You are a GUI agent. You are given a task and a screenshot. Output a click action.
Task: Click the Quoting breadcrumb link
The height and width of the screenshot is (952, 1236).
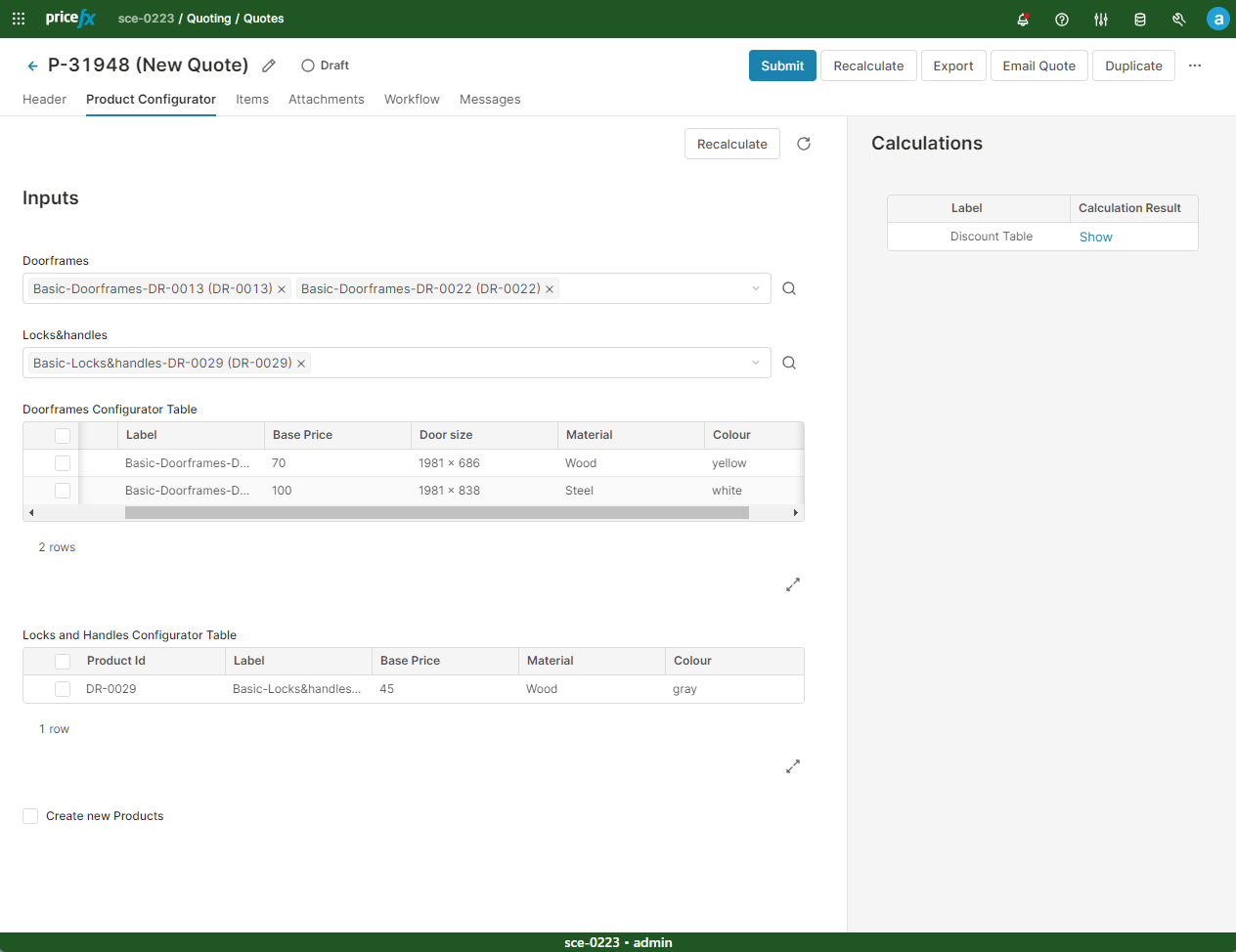[209, 19]
